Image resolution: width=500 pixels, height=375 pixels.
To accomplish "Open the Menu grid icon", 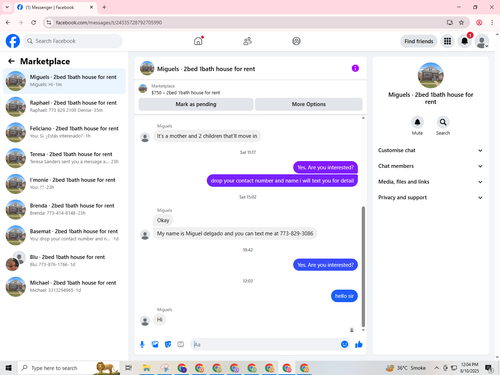I will click(x=447, y=41).
